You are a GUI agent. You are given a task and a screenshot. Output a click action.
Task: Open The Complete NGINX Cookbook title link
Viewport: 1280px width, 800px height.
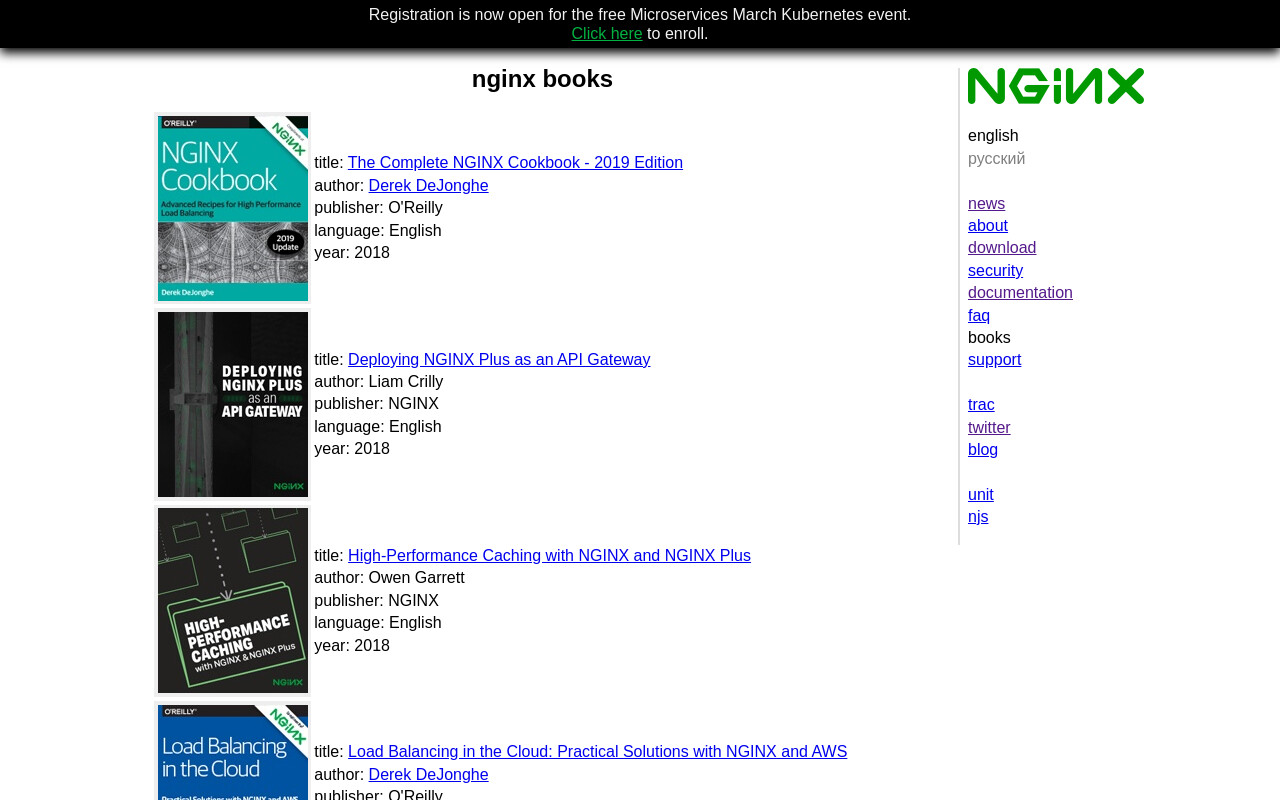(515, 163)
